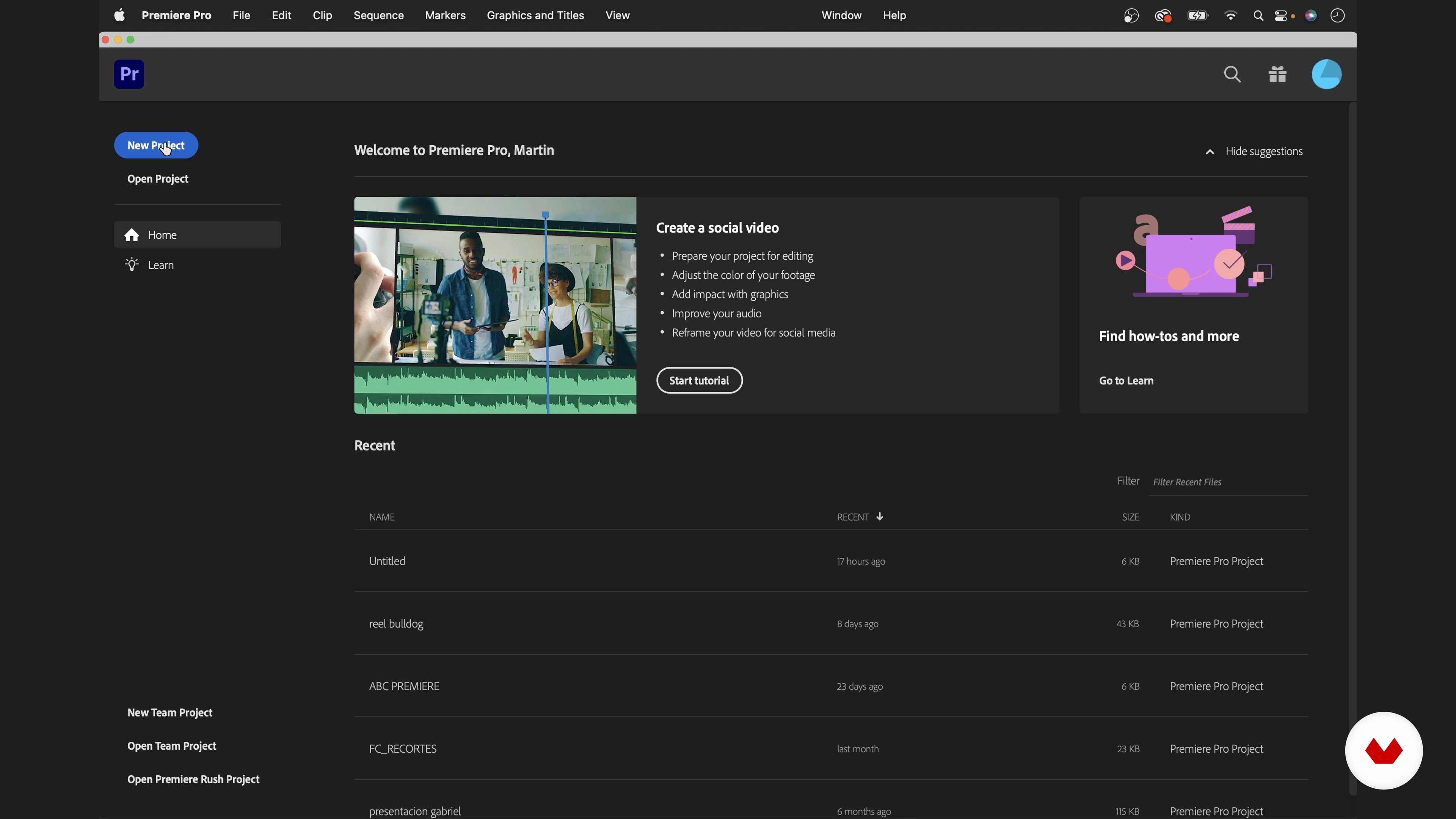Image resolution: width=1456 pixels, height=819 pixels.
Task: Click the vertical scrollbar on the right
Action: (1352, 449)
